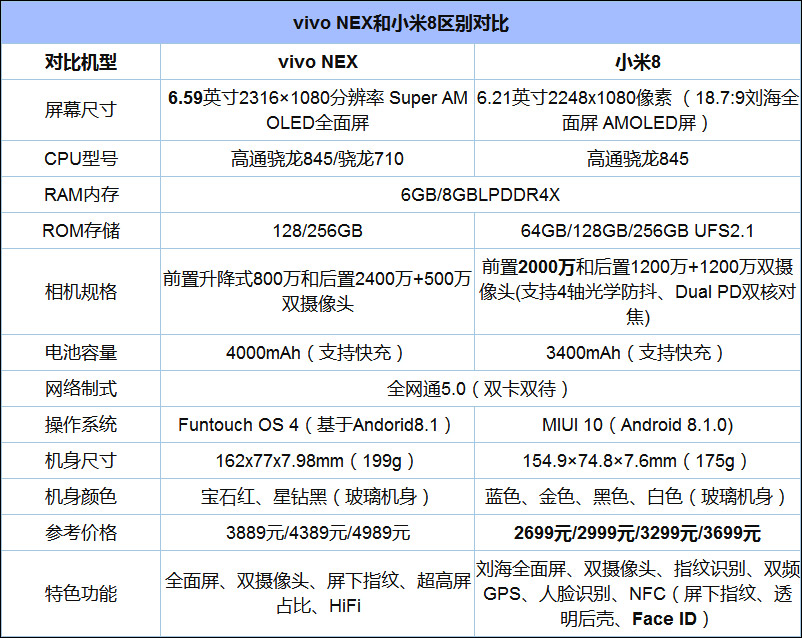
Task: Click 小米8 screen spec '6.21英寸2248x1080像素'
Action: tap(637, 110)
